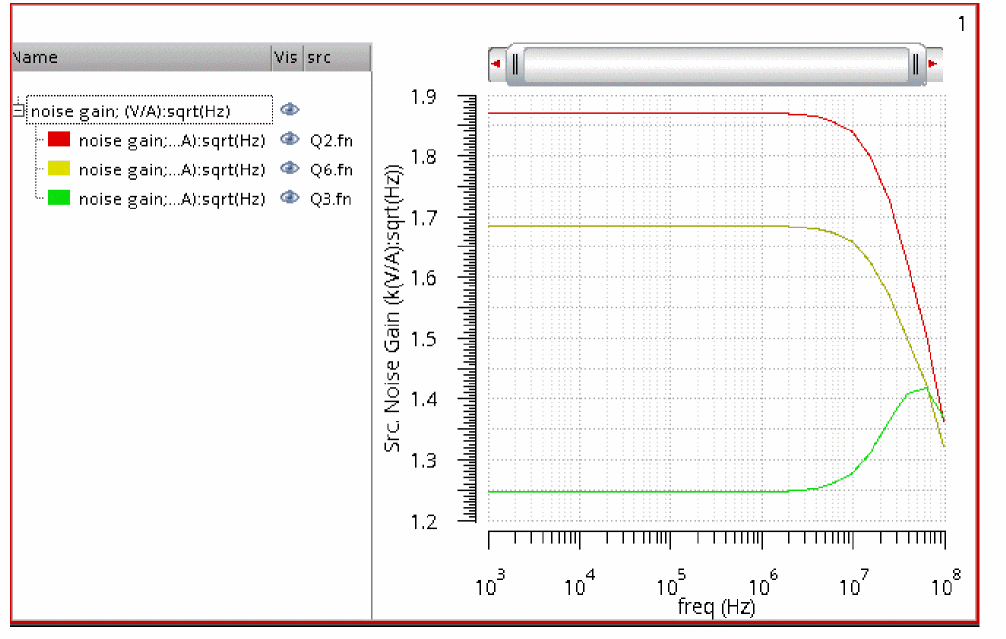Click the right red arrow of the zoom scrollbar

pos(933,64)
